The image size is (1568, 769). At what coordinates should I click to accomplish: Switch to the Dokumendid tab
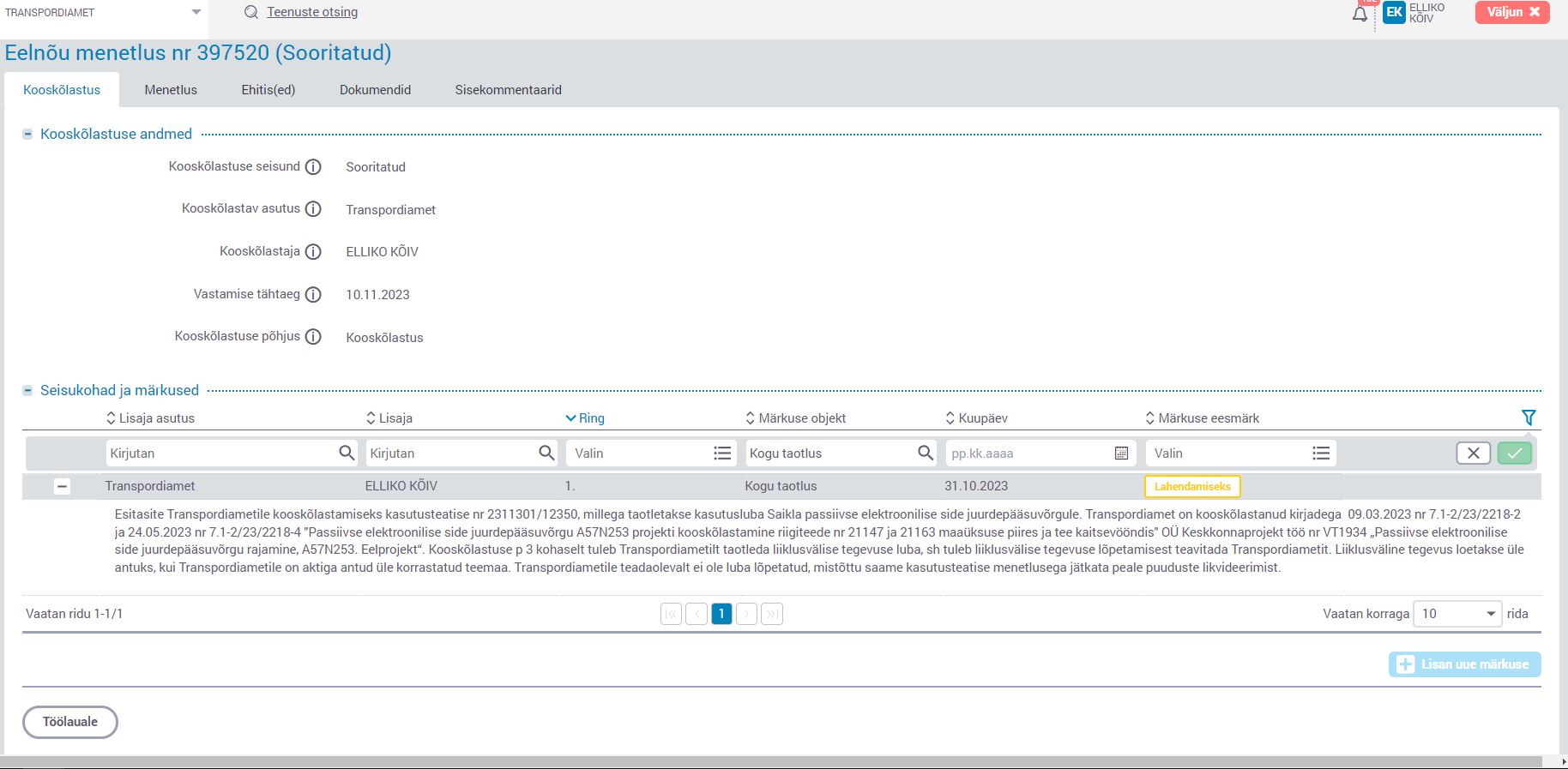375,90
